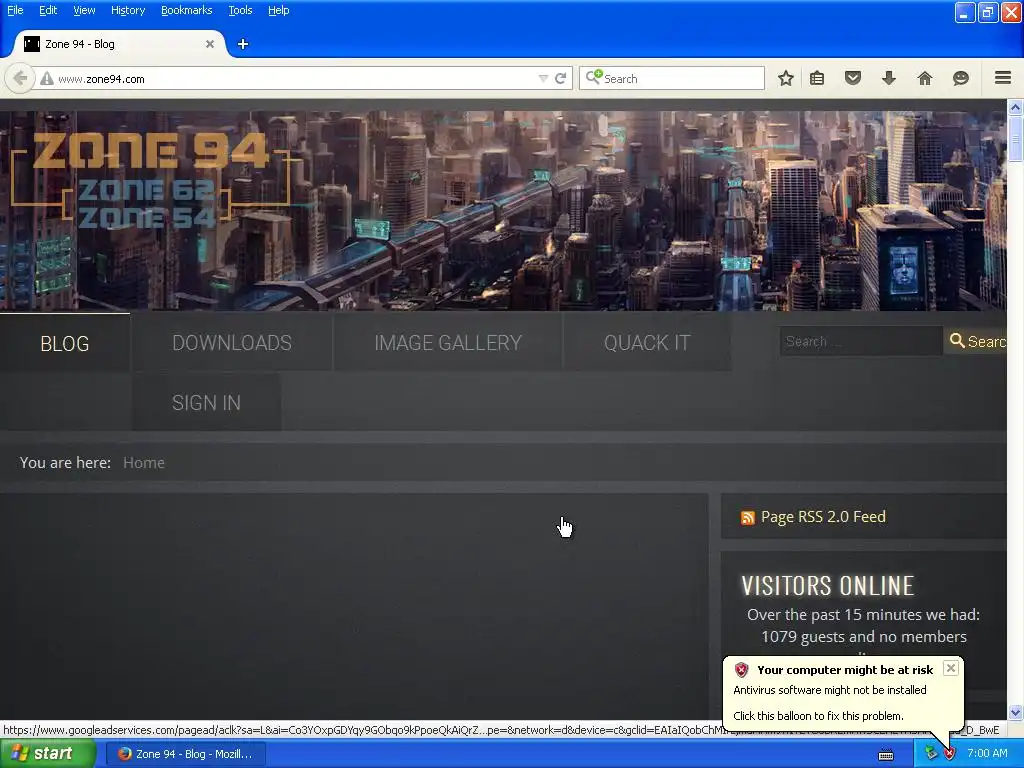Click the Safely Remove Hardware tray icon
Image resolution: width=1024 pixels, height=768 pixels.
pos(931,754)
